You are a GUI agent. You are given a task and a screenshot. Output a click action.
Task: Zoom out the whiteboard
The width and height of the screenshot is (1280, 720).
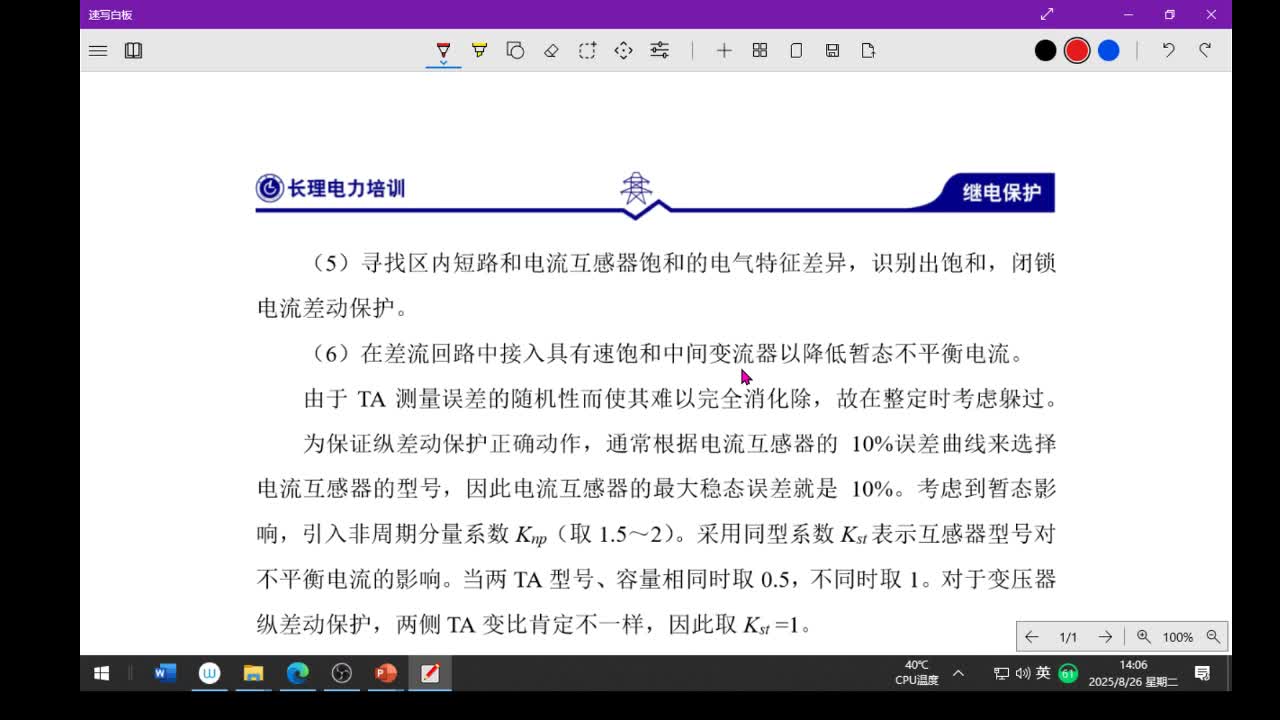1213,637
